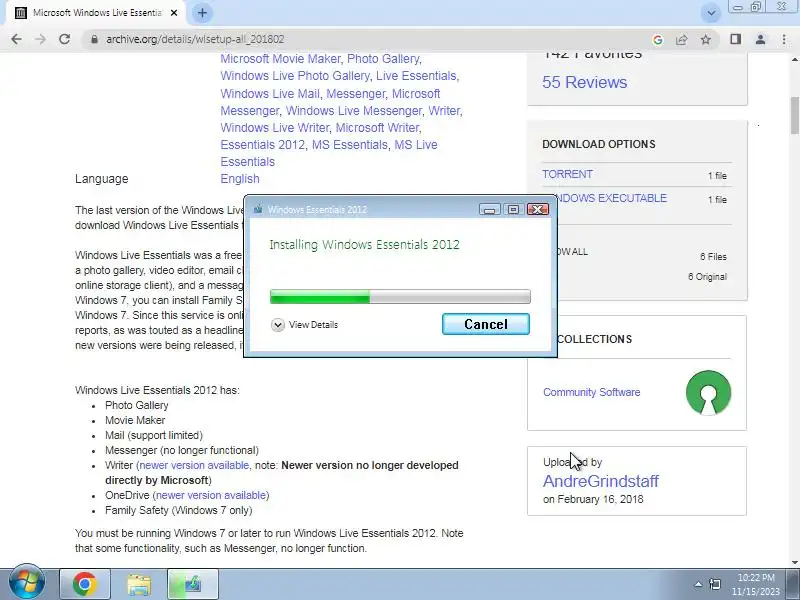This screenshot has height=600, width=800.
Task: Click the site lock icon in address bar
Action: tap(94, 39)
